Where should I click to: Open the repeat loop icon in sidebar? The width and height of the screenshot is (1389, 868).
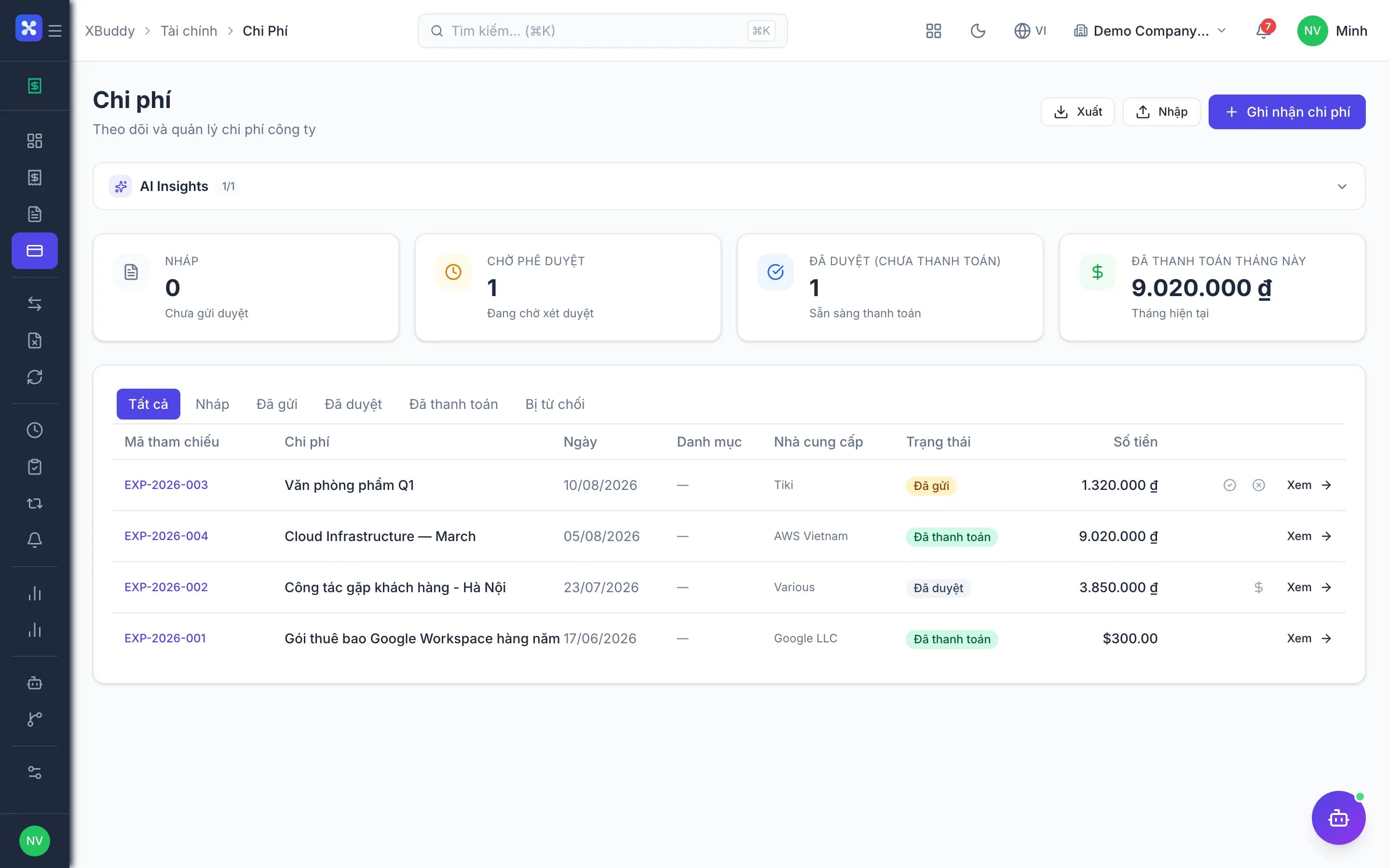pos(34,503)
